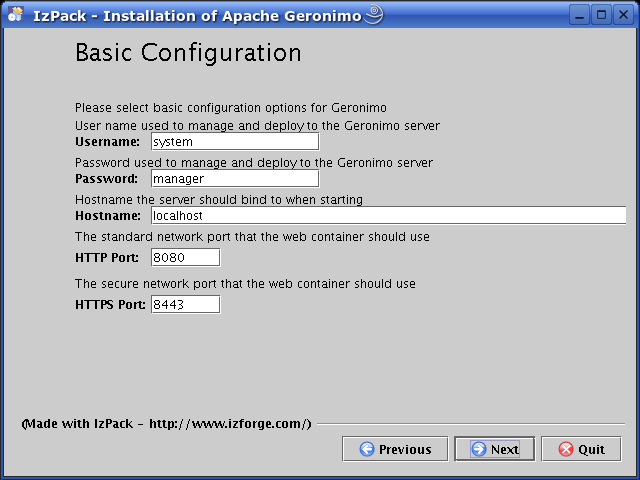Exit the installer via Quit label

[x=592, y=449]
